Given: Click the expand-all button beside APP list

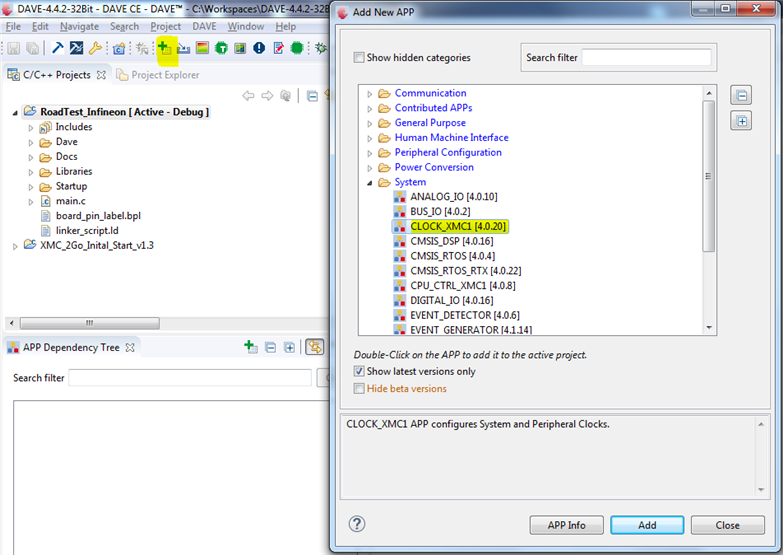Looking at the screenshot, I should (741, 121).
